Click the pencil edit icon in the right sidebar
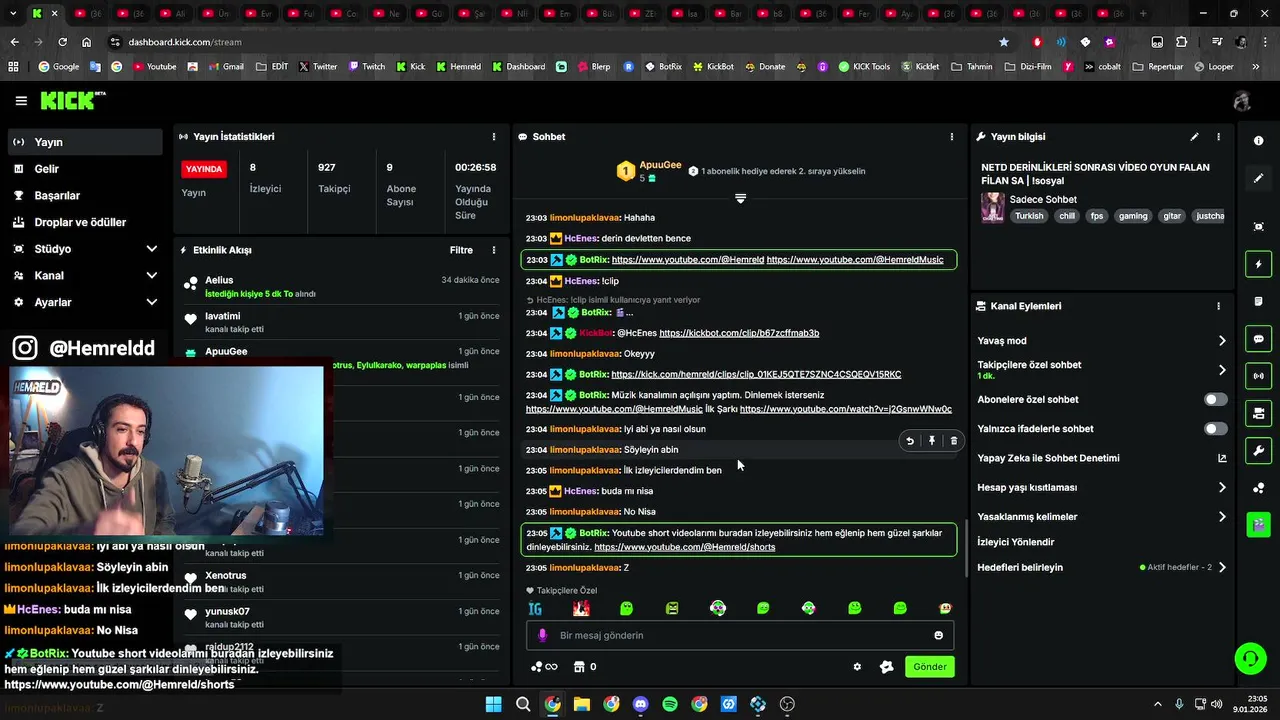Image resolution: width=1280 pixels, height=720 pixels. tap(1258, 178)
